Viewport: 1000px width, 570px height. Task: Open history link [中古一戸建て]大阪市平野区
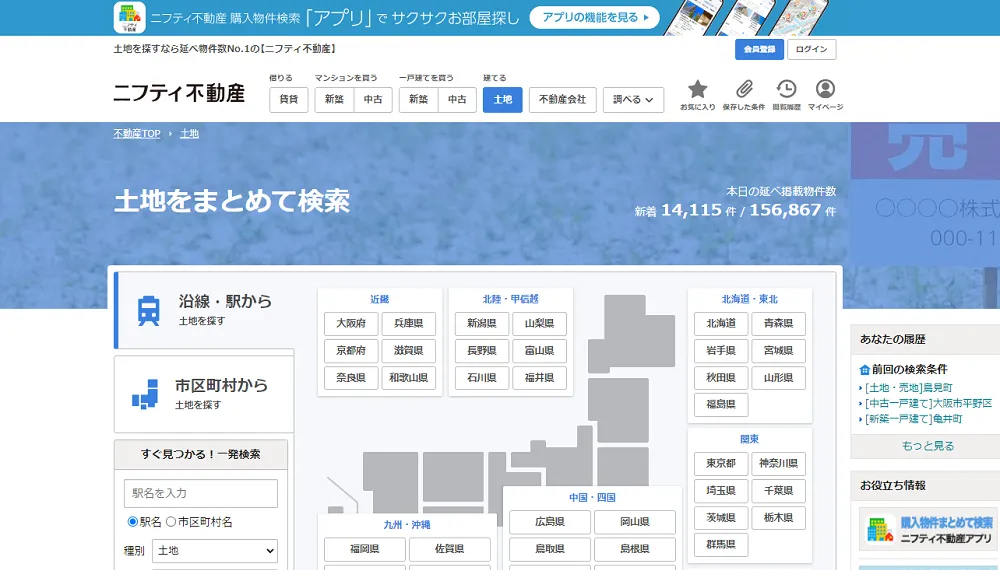pyautogui.click(x=929, y=404)
